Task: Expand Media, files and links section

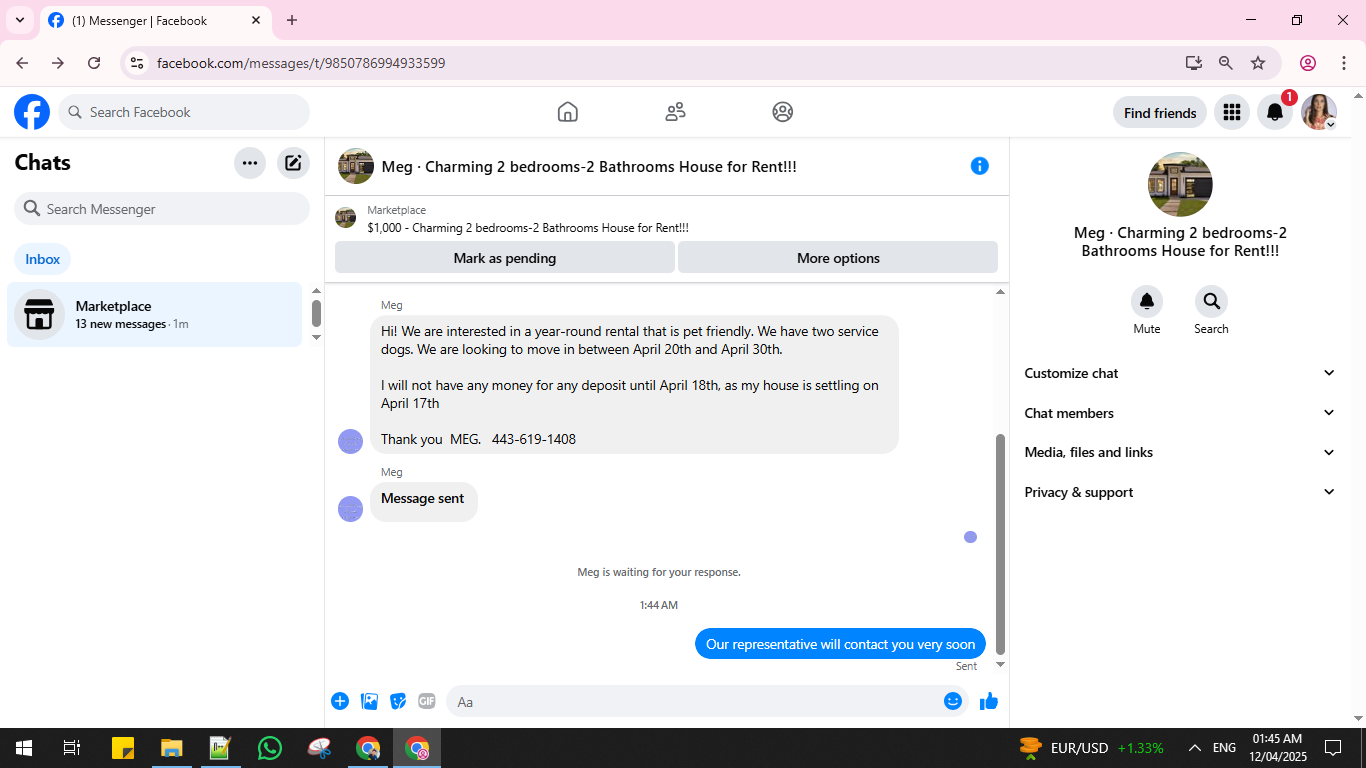Action: pos(1180,452)
